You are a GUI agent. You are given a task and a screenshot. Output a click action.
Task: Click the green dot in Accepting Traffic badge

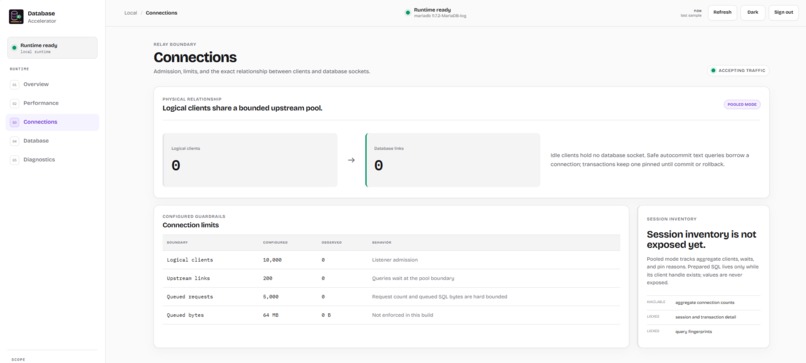(x=713, y=70)
